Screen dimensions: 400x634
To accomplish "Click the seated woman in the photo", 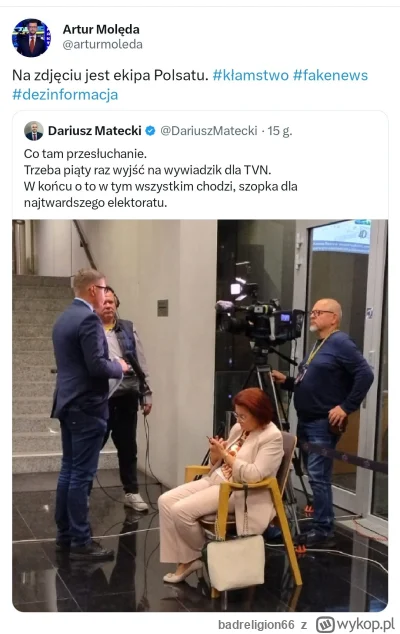I will click(220, 481).
